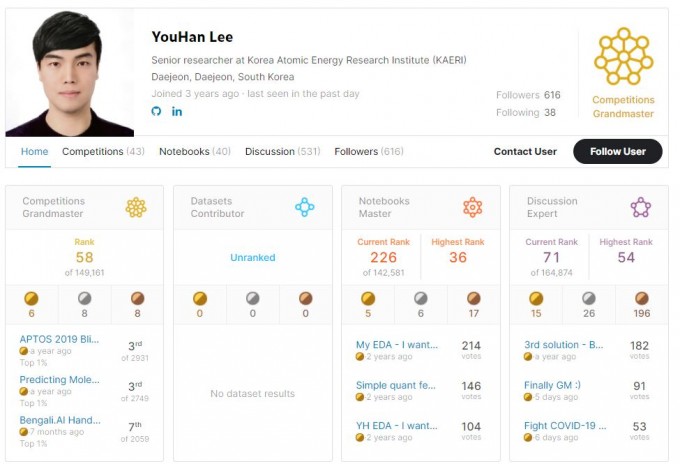Click the Competitions Grandmaster tier badge
Viewport: 680px width, 464px height.
pyautogui.click(x=623, y=58)
